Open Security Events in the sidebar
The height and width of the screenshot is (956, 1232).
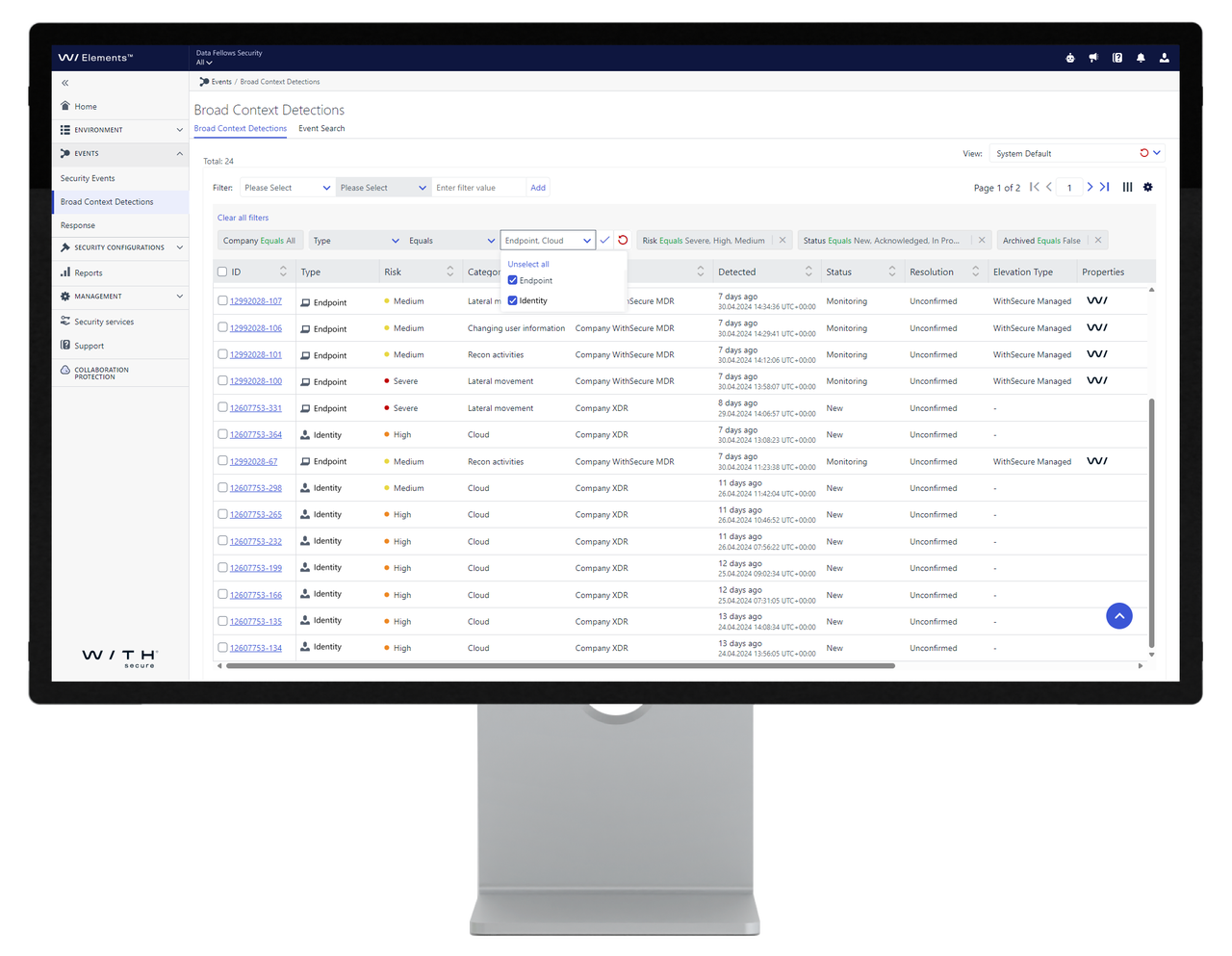coord(87,178)
